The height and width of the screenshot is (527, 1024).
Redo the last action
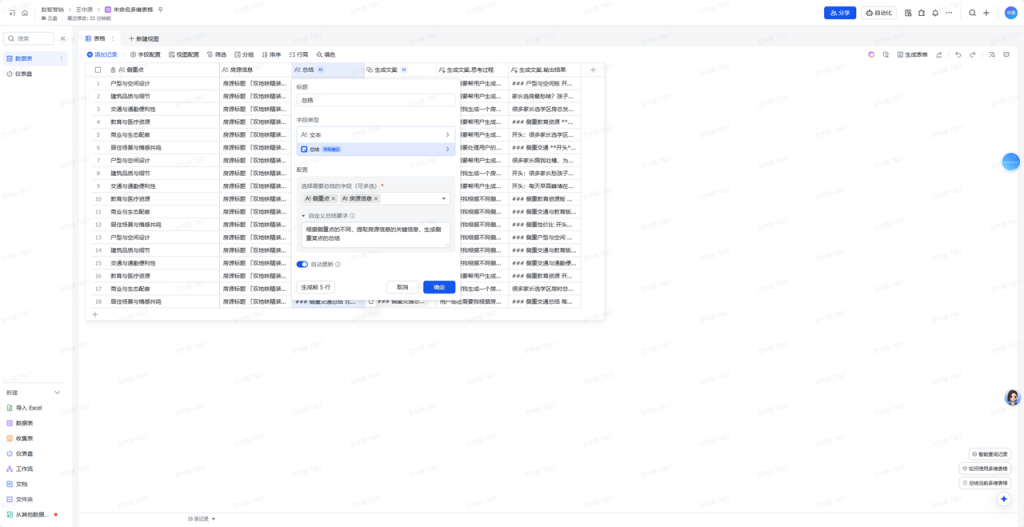tap(972, 55)
